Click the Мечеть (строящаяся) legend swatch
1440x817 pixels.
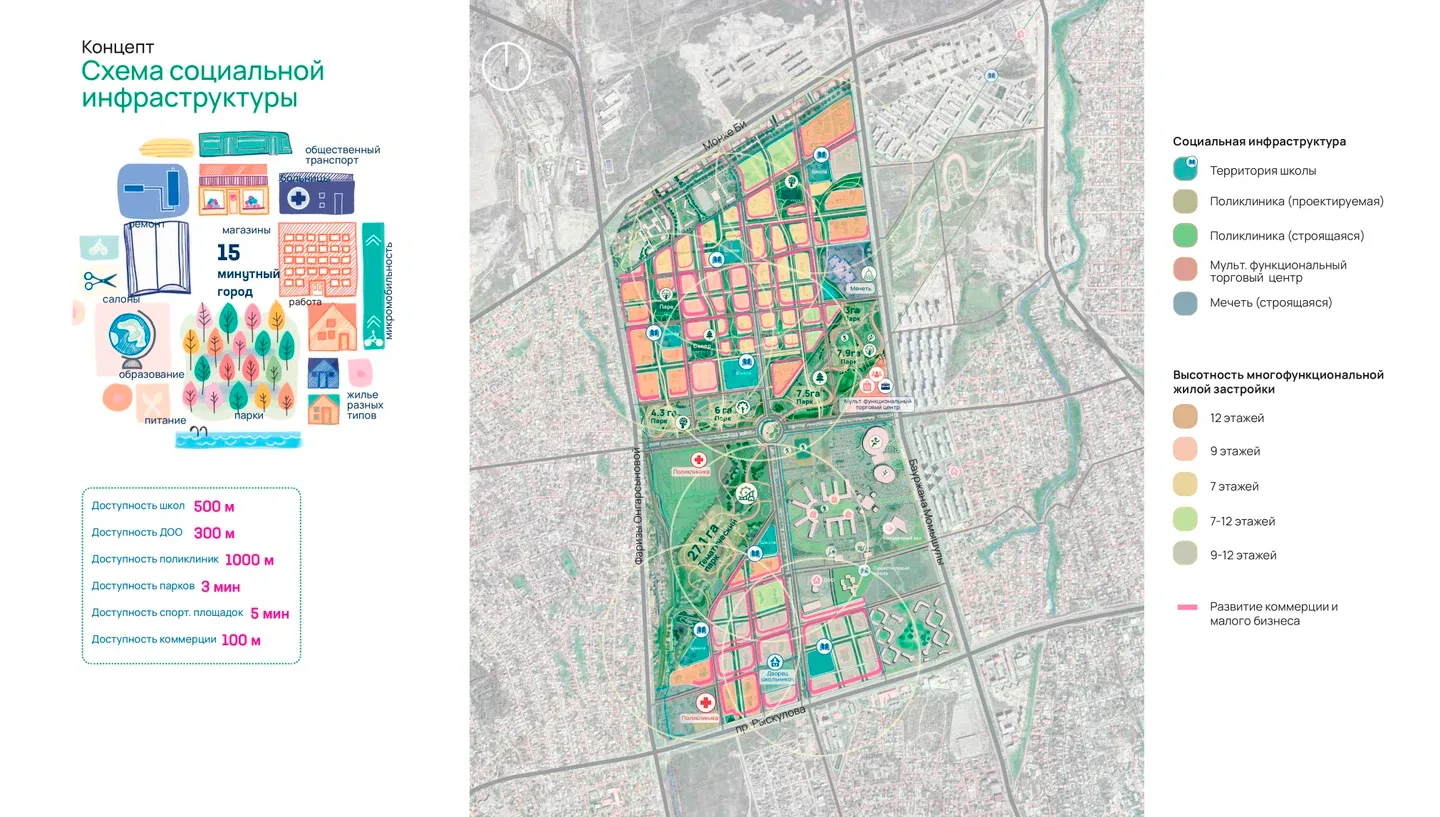(1187, 303)
